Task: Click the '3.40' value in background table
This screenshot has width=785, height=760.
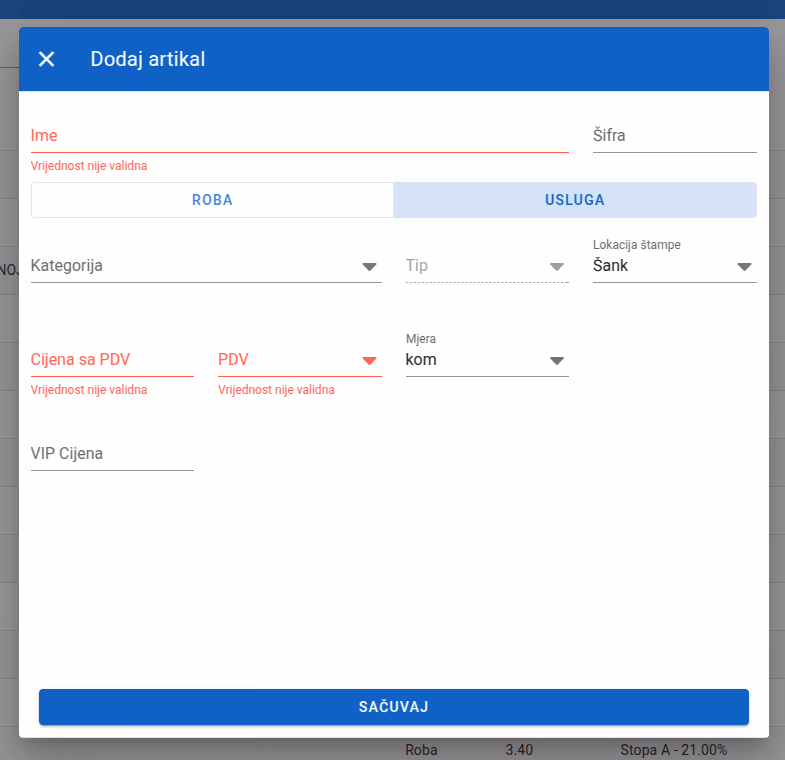Action: [519, 749]
